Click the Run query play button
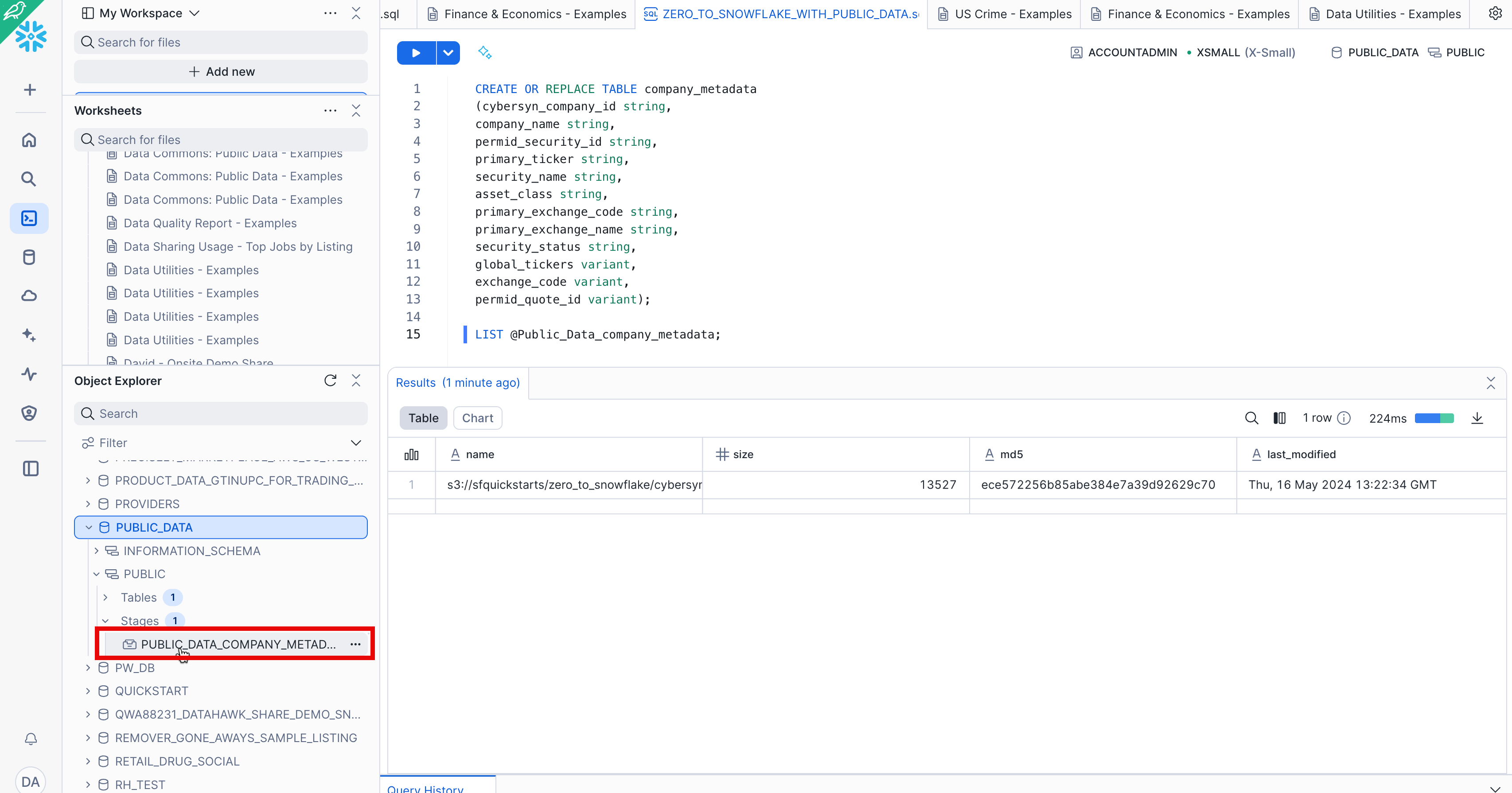The width and height of the screenshot is (1512, 793). coord(416,53)
